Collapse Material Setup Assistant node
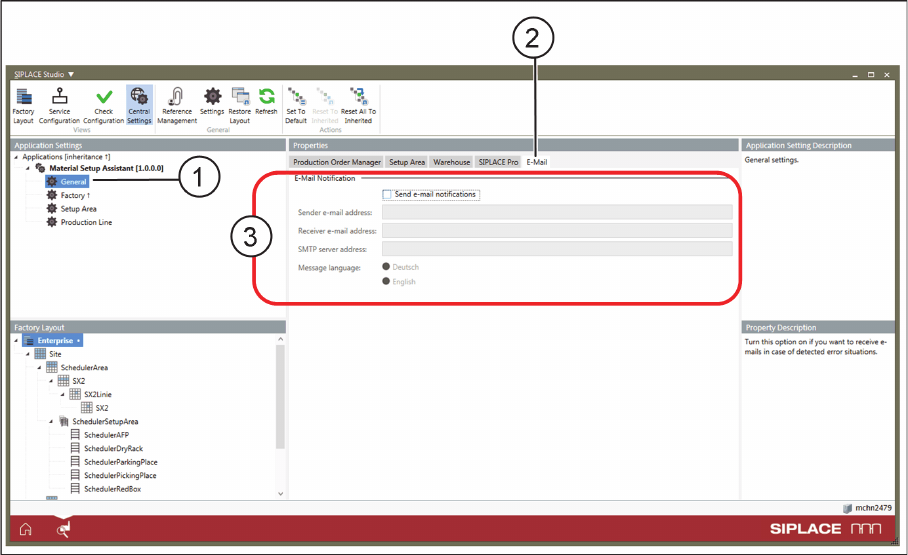 [x=27, y=169]
